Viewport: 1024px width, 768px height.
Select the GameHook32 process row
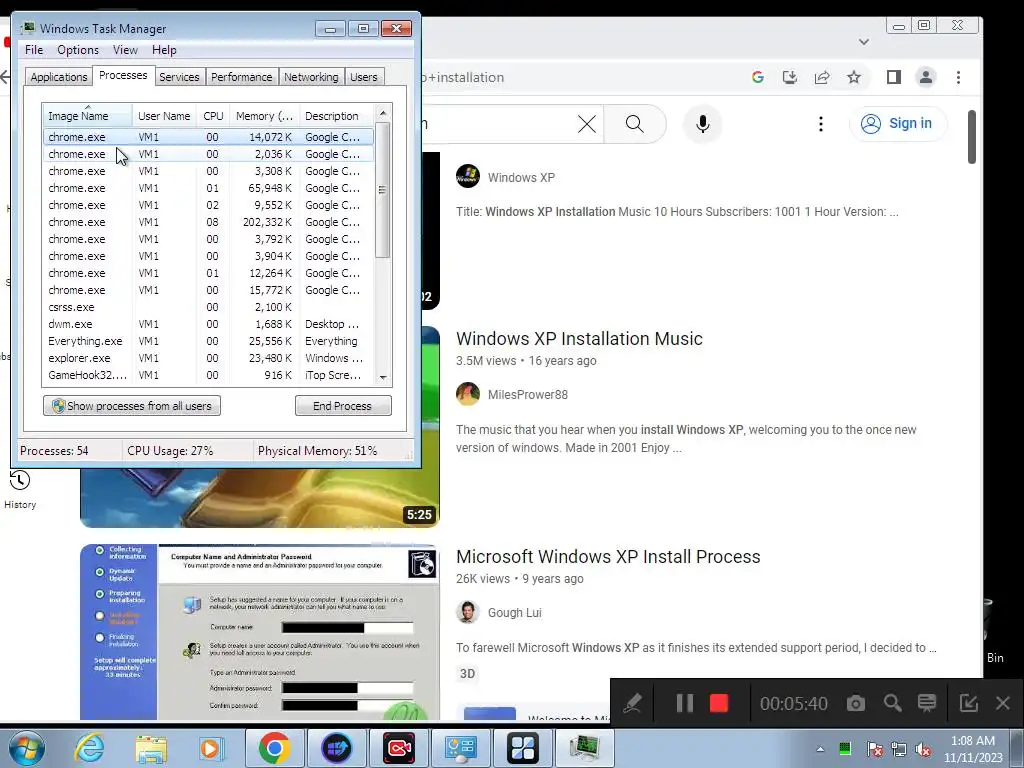point(208,375)
